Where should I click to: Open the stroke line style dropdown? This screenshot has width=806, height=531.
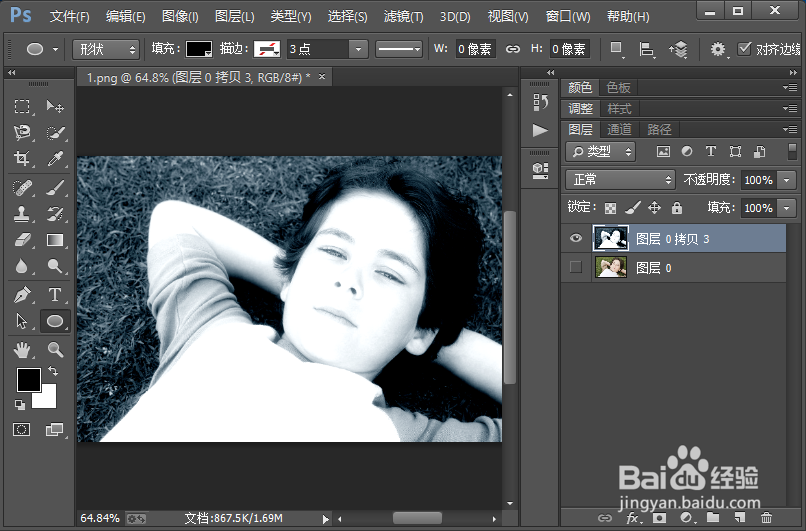pyautogui.click(x=399, y=49)
